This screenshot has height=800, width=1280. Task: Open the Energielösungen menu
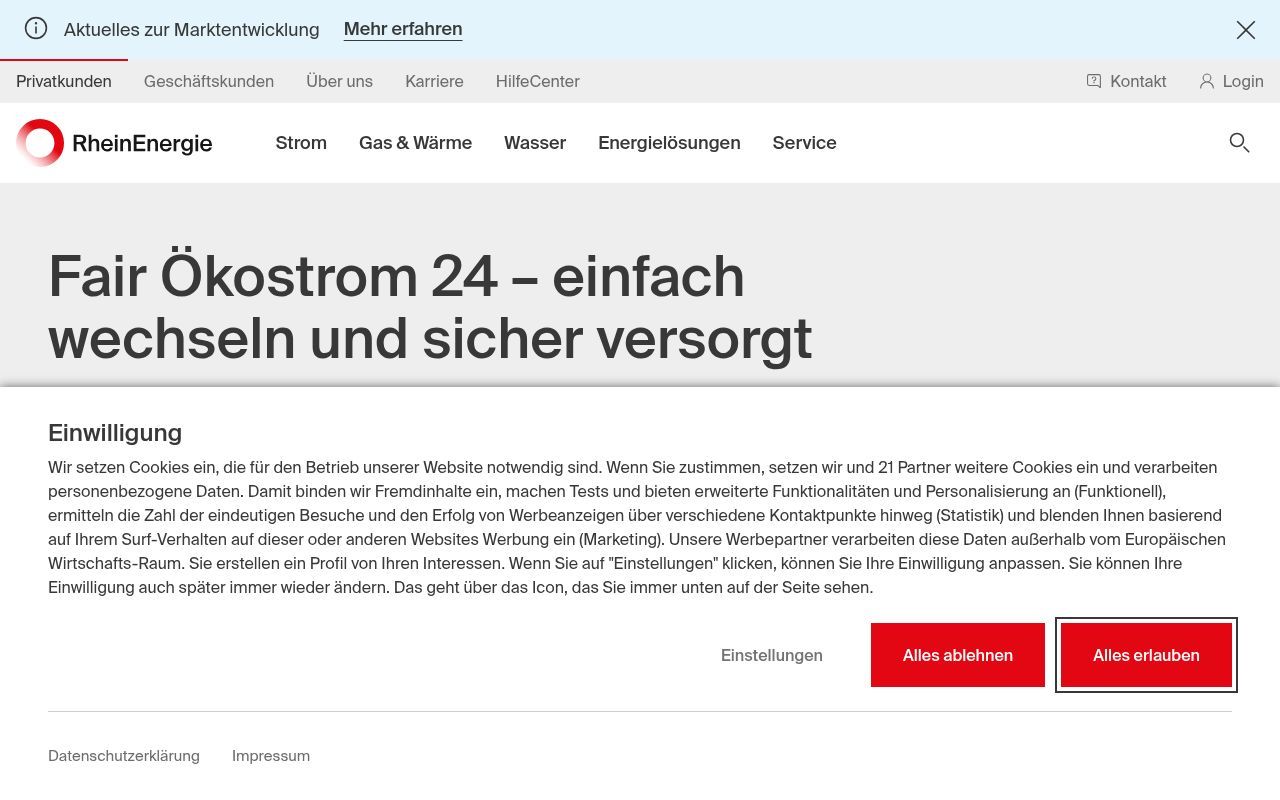tap(669, 143)
